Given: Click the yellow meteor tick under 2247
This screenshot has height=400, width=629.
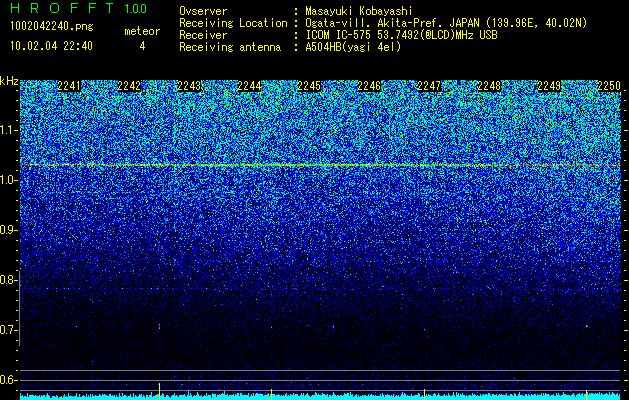Looking at the screenshot, I should (424, 394).
